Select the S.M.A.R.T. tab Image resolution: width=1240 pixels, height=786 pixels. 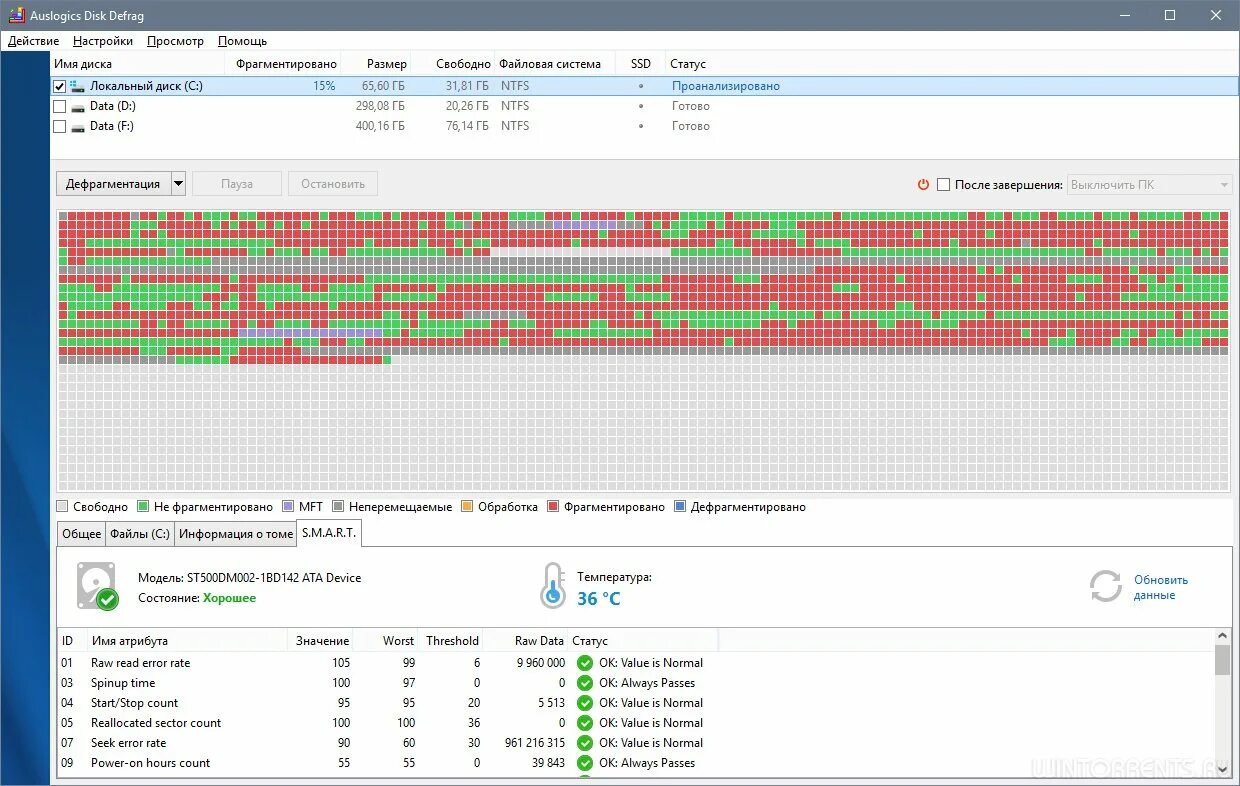tap(329, 533)
